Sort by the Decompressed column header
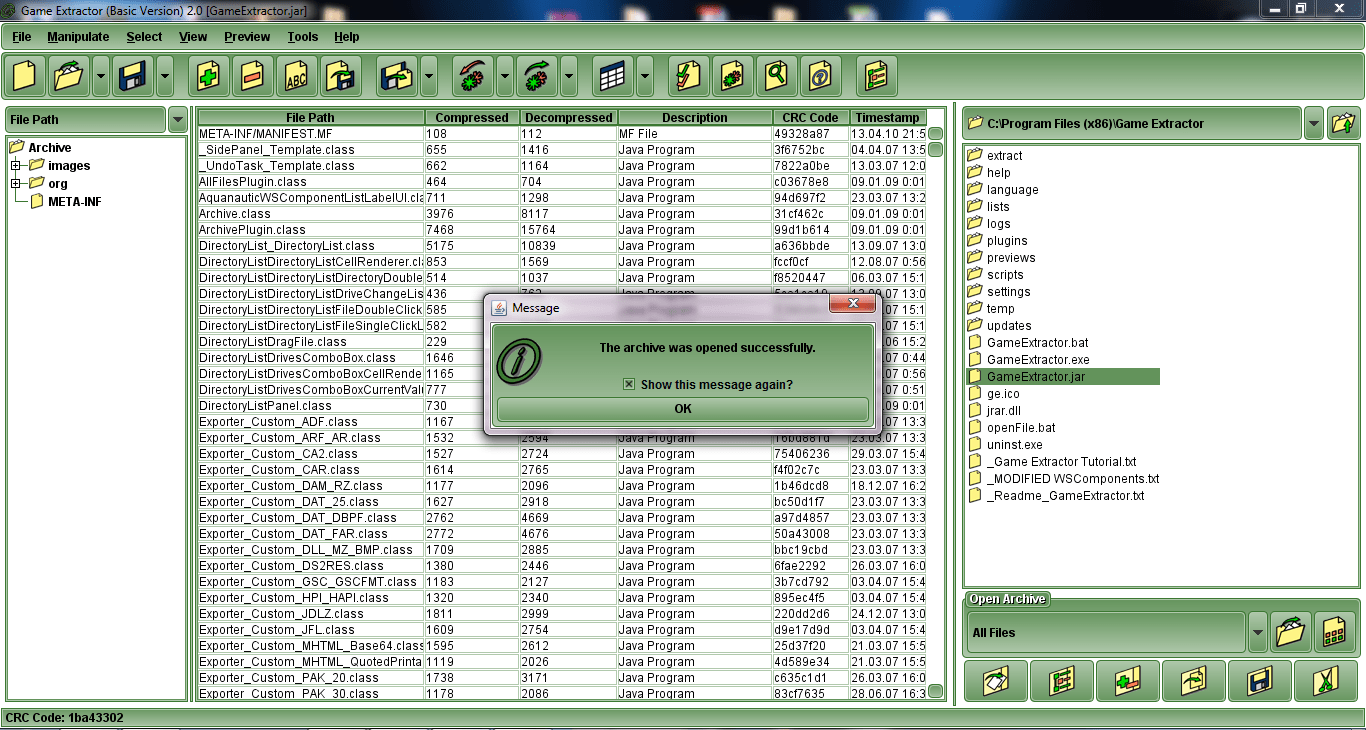 tap(569, 118)
